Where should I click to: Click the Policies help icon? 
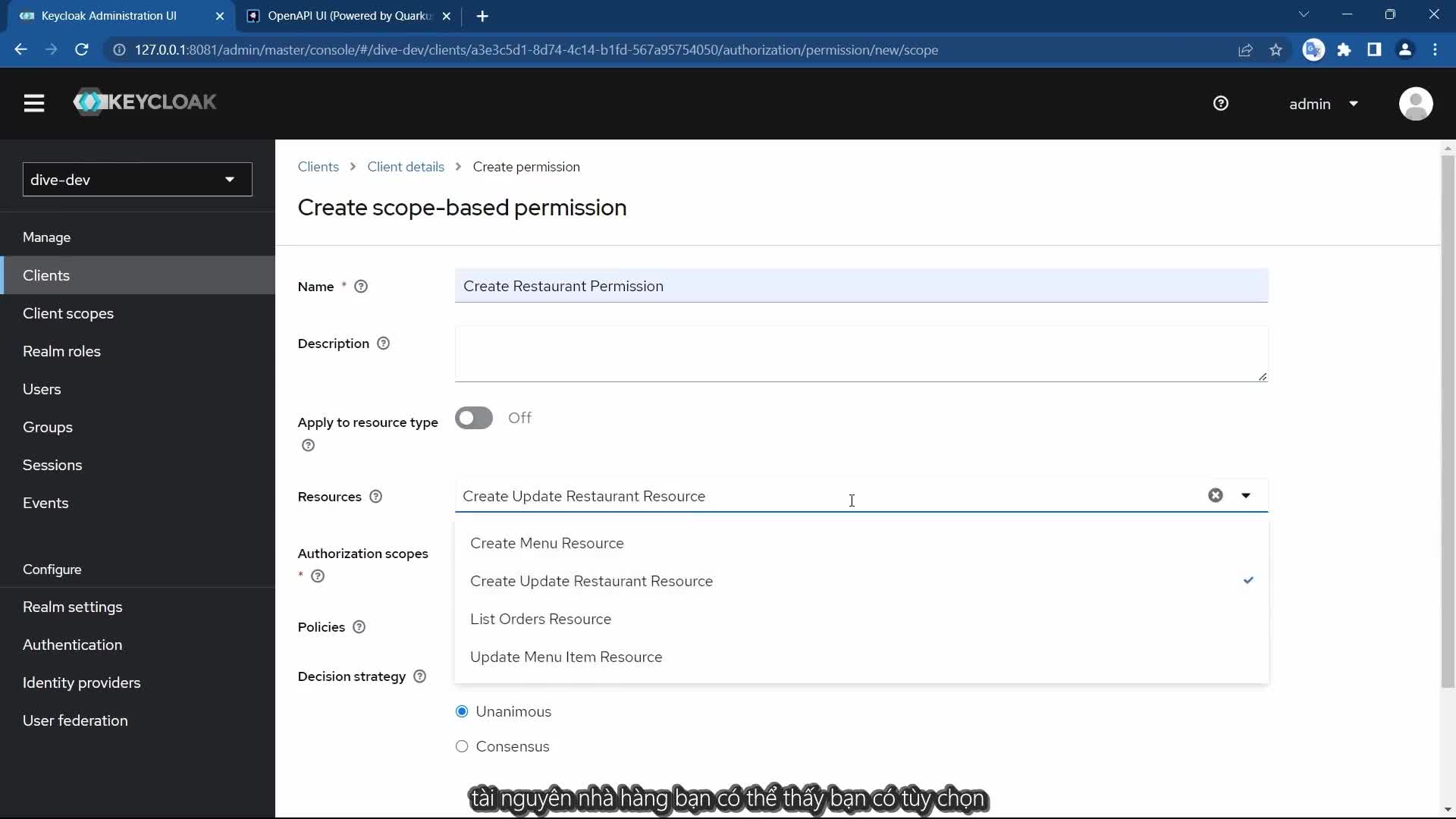click(x=359, y=627)
